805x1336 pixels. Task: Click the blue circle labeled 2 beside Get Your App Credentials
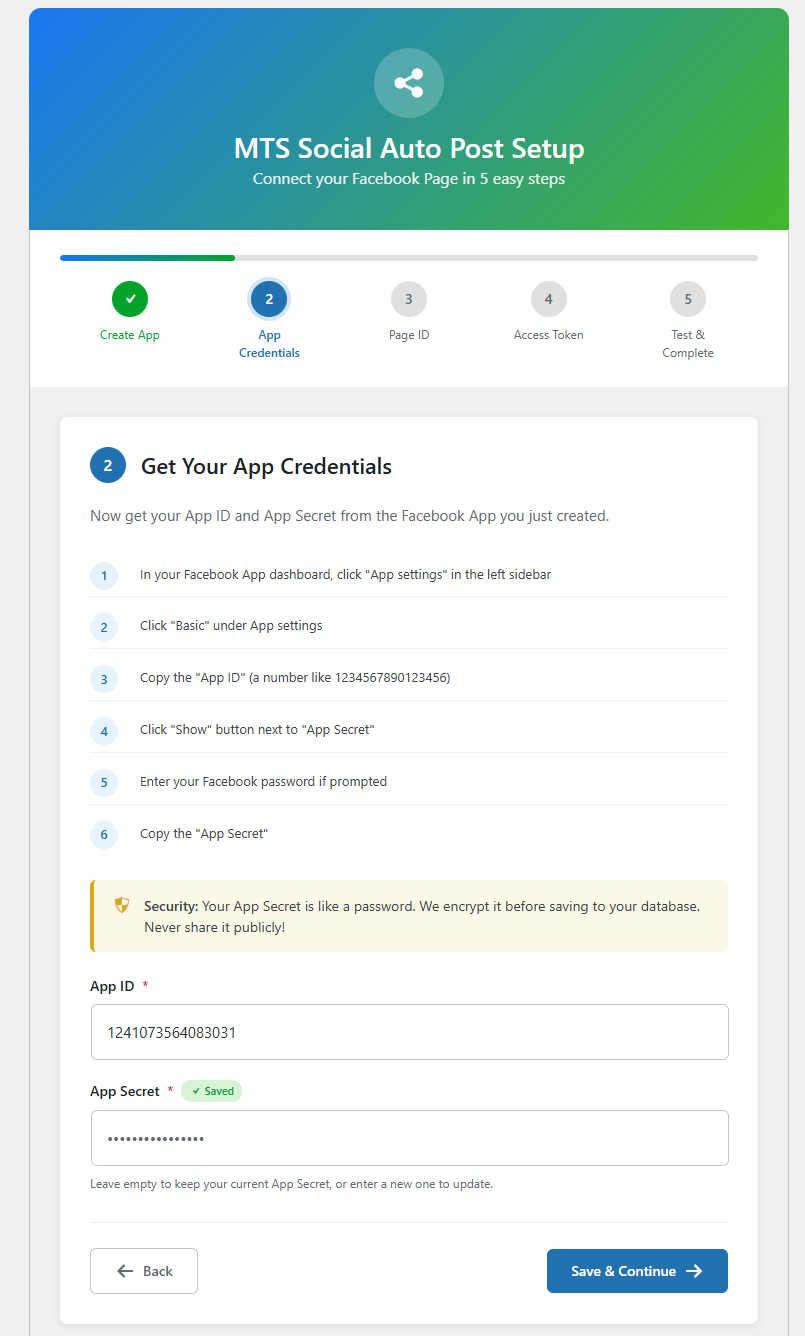coord(107,465)
